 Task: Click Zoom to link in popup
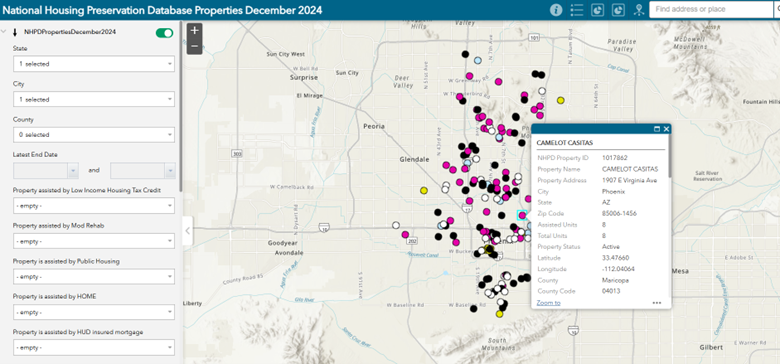(x=548, y=303)
